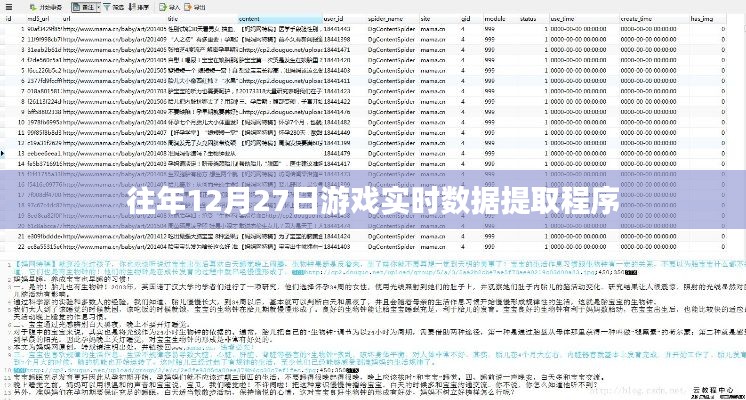Open the hamburger menu in the toolbar
This screenshot has width=746, height=400.
coord(9,7)
